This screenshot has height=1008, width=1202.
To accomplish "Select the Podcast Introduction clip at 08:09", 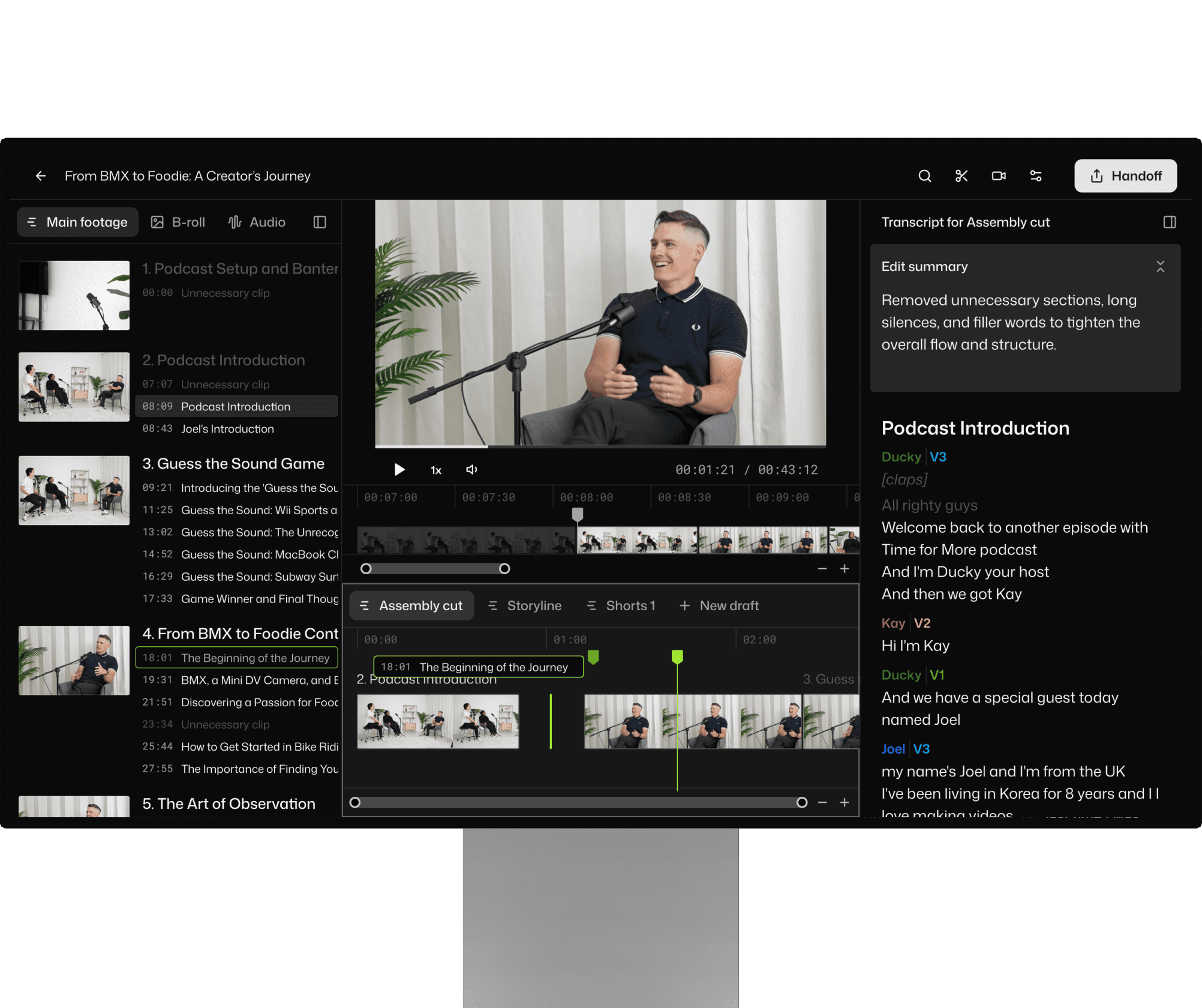I will click(x=235, y=406).
